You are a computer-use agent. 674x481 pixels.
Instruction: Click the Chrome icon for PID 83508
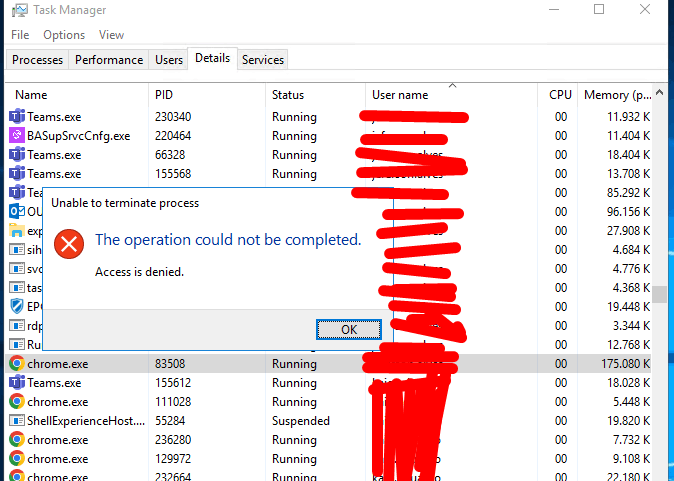tap(17, 364)
